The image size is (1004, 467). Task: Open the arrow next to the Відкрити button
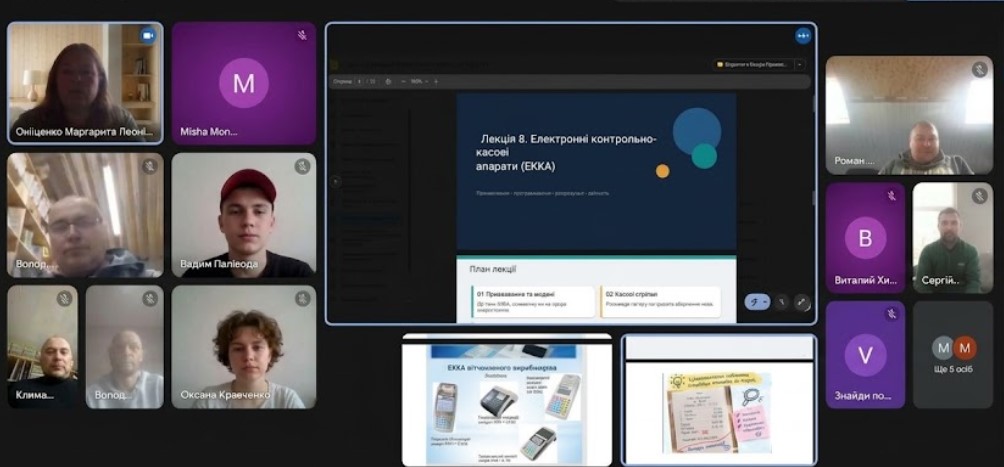tap(800, 65)
